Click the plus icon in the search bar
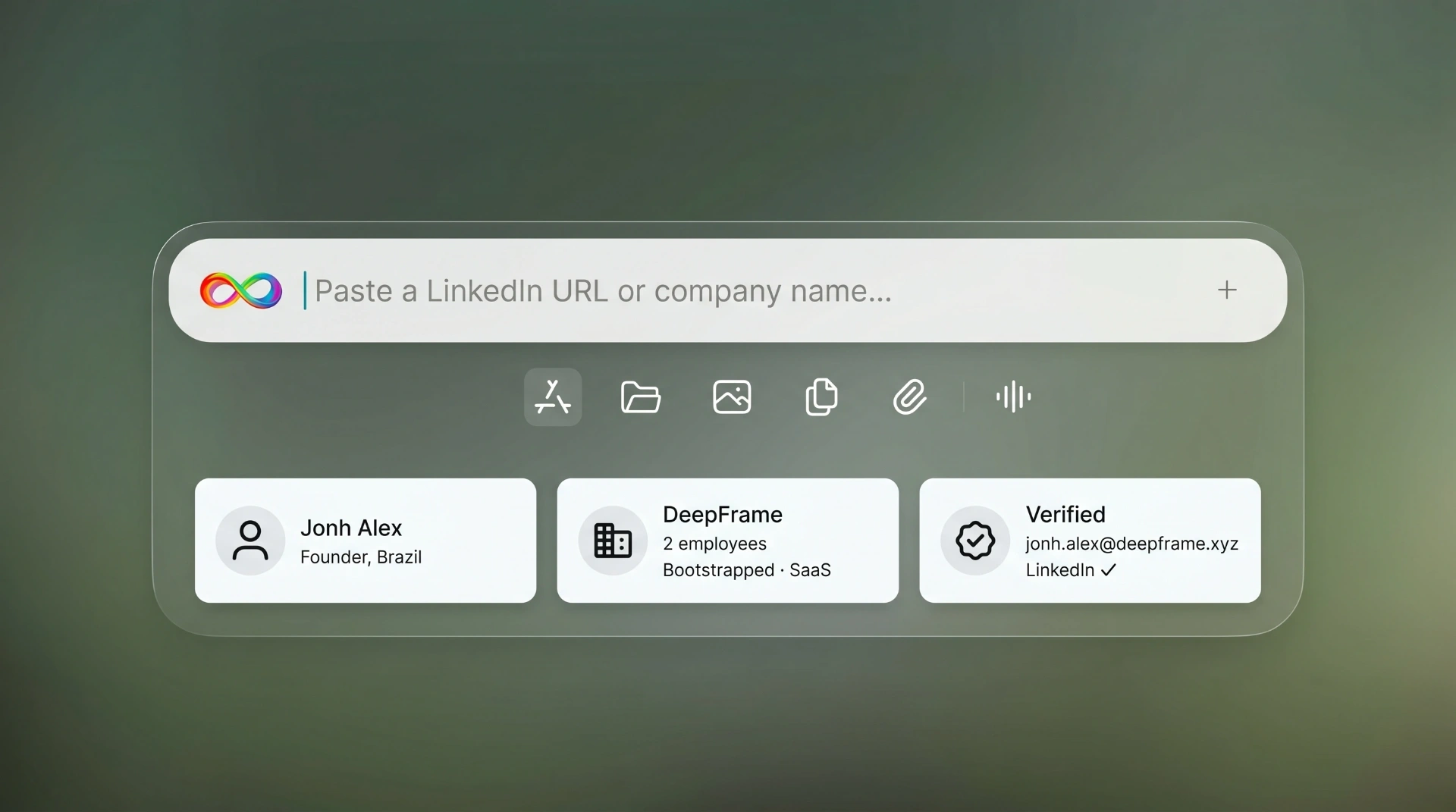 tap(1227, 290)
